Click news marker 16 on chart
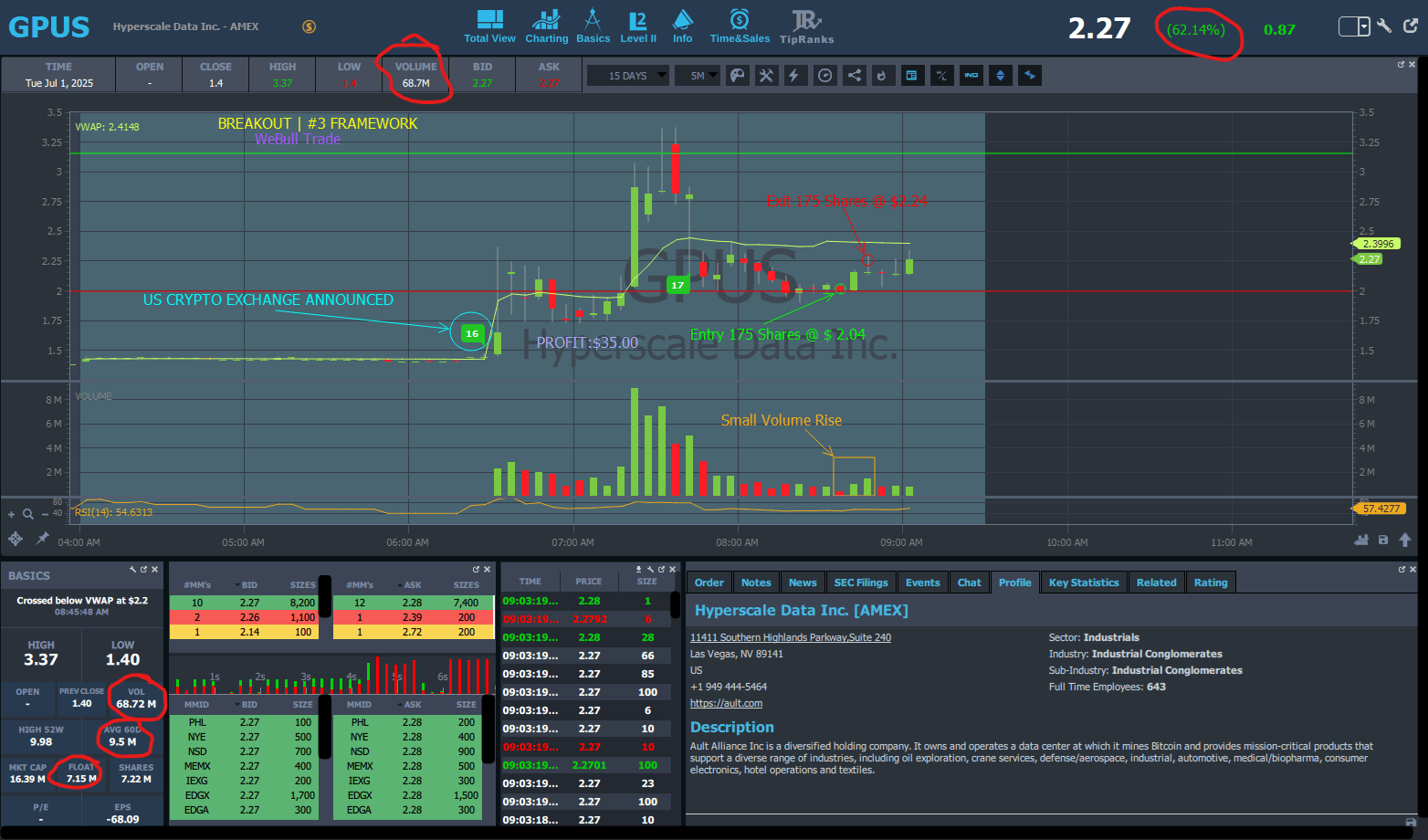1428x840 pixels. 472,333
